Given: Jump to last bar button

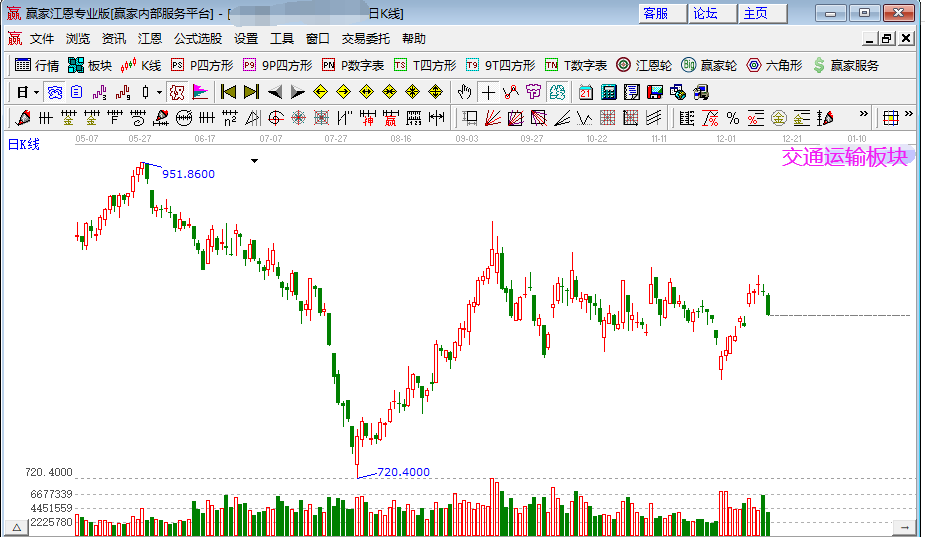Looking at the screenshot, I should tap(251, 92).
